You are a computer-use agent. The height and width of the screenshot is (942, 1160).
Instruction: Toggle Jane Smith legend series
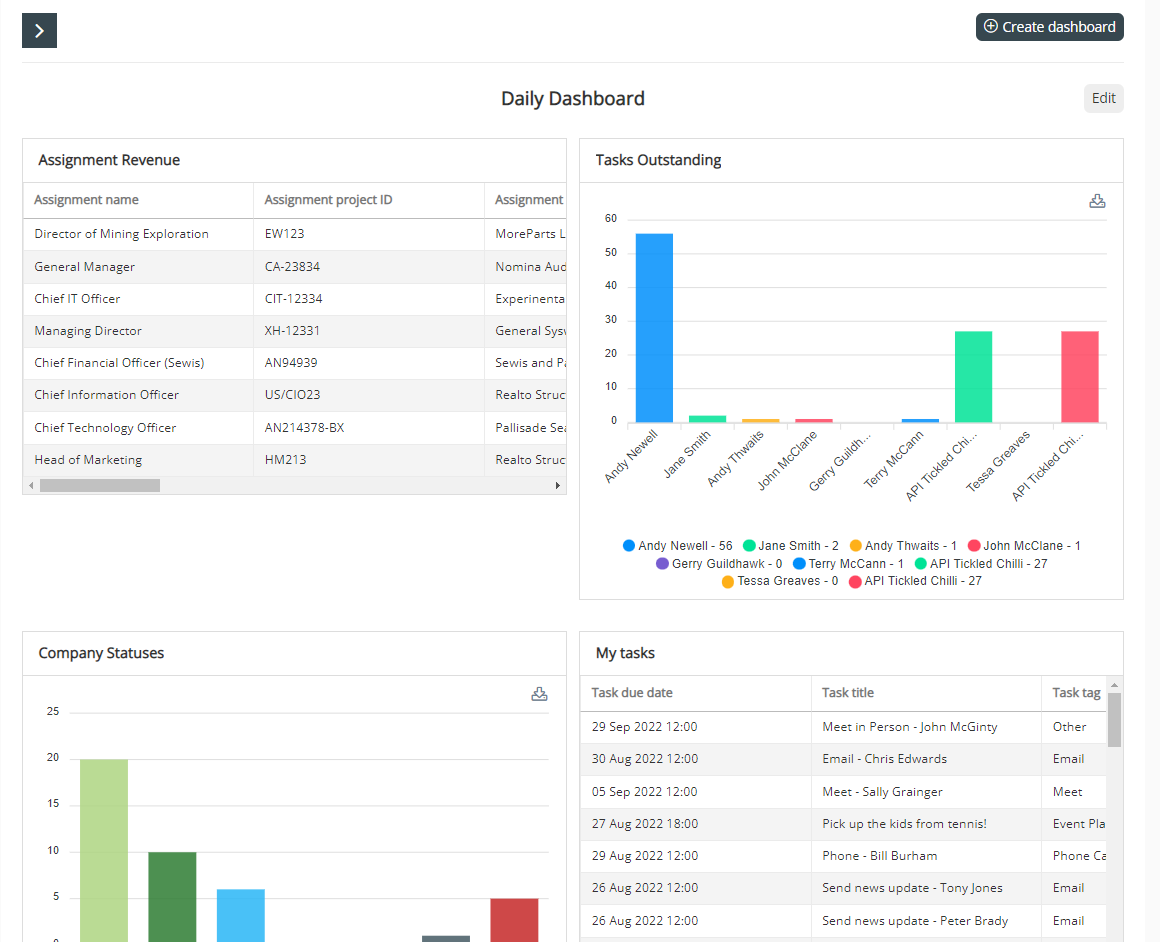click(x=791, y=545)
